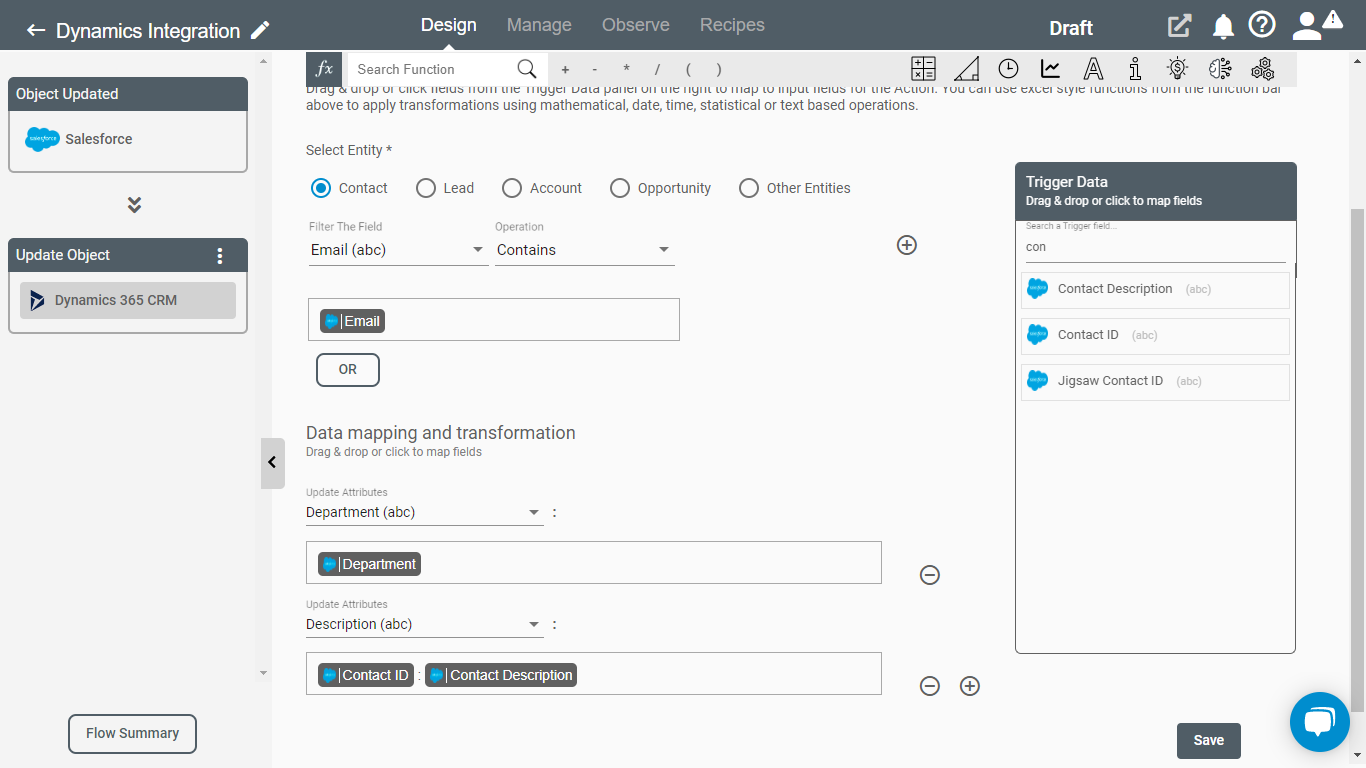
Task: Open AI brain functions icon
Action: (1220, 68)
